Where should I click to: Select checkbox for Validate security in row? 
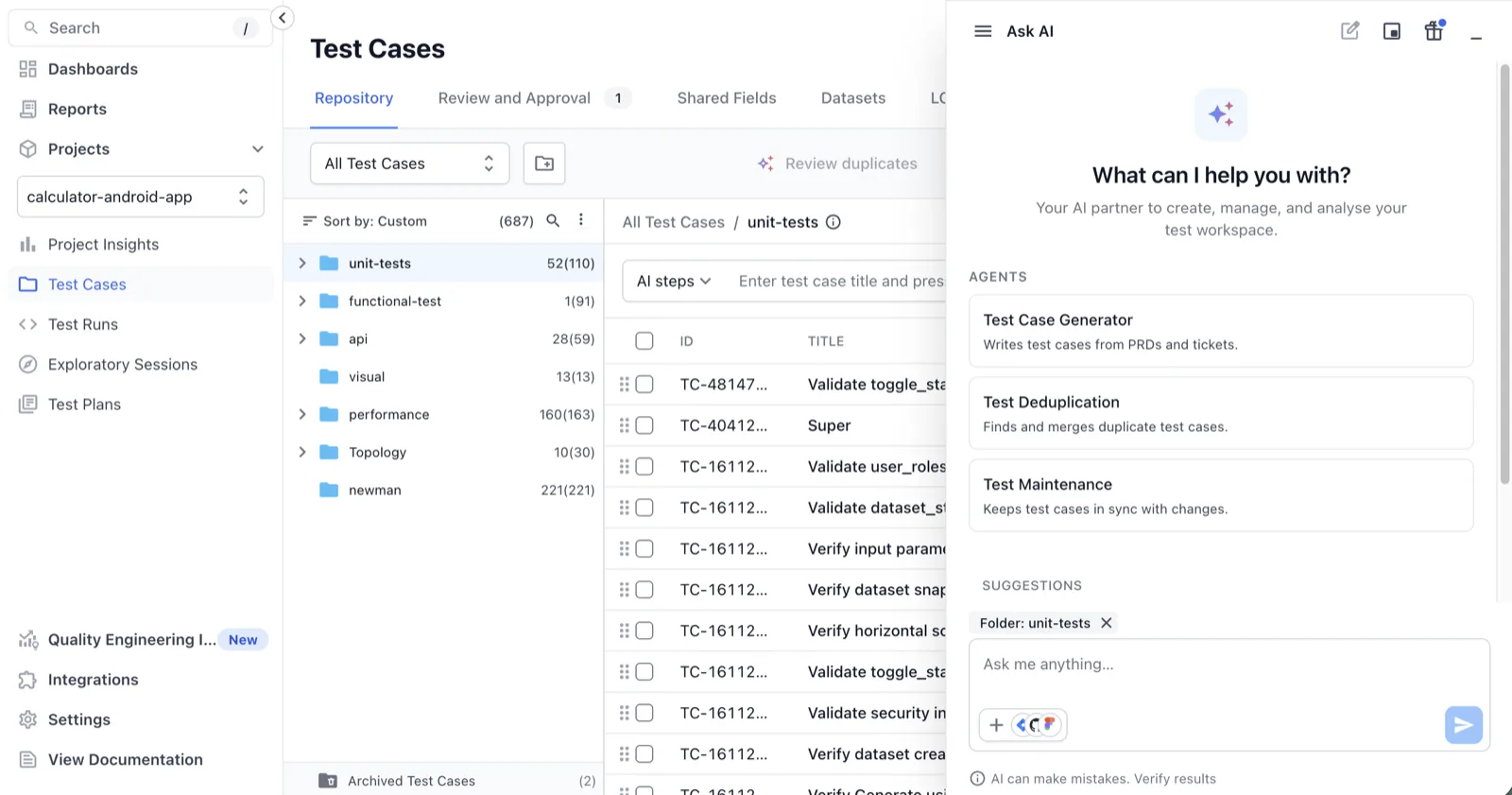644,713
